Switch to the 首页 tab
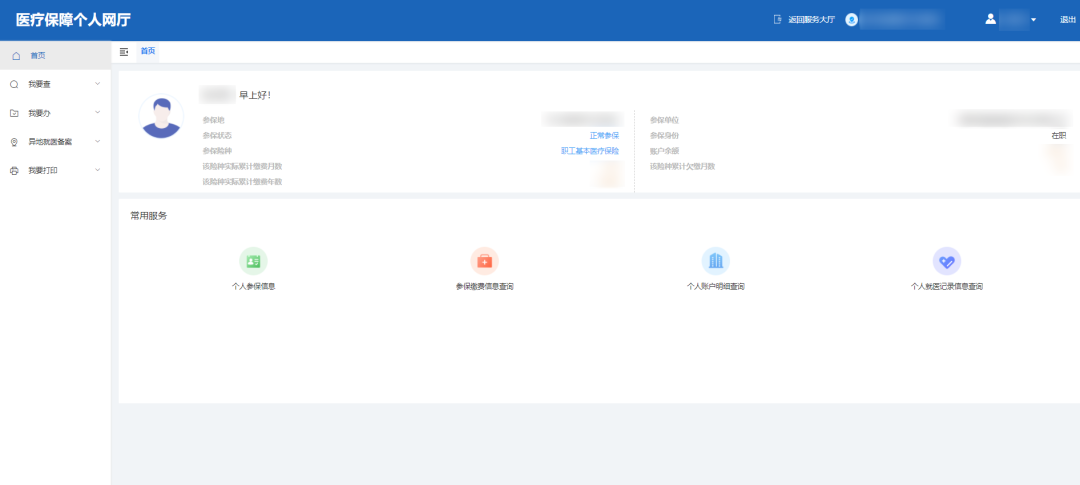This screenshot has width=1080, height=485. pos(147,52)
